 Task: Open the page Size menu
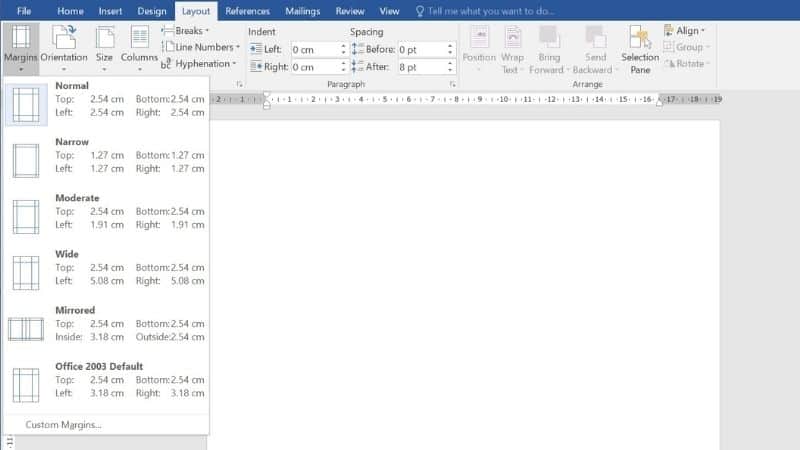[104, 48]
